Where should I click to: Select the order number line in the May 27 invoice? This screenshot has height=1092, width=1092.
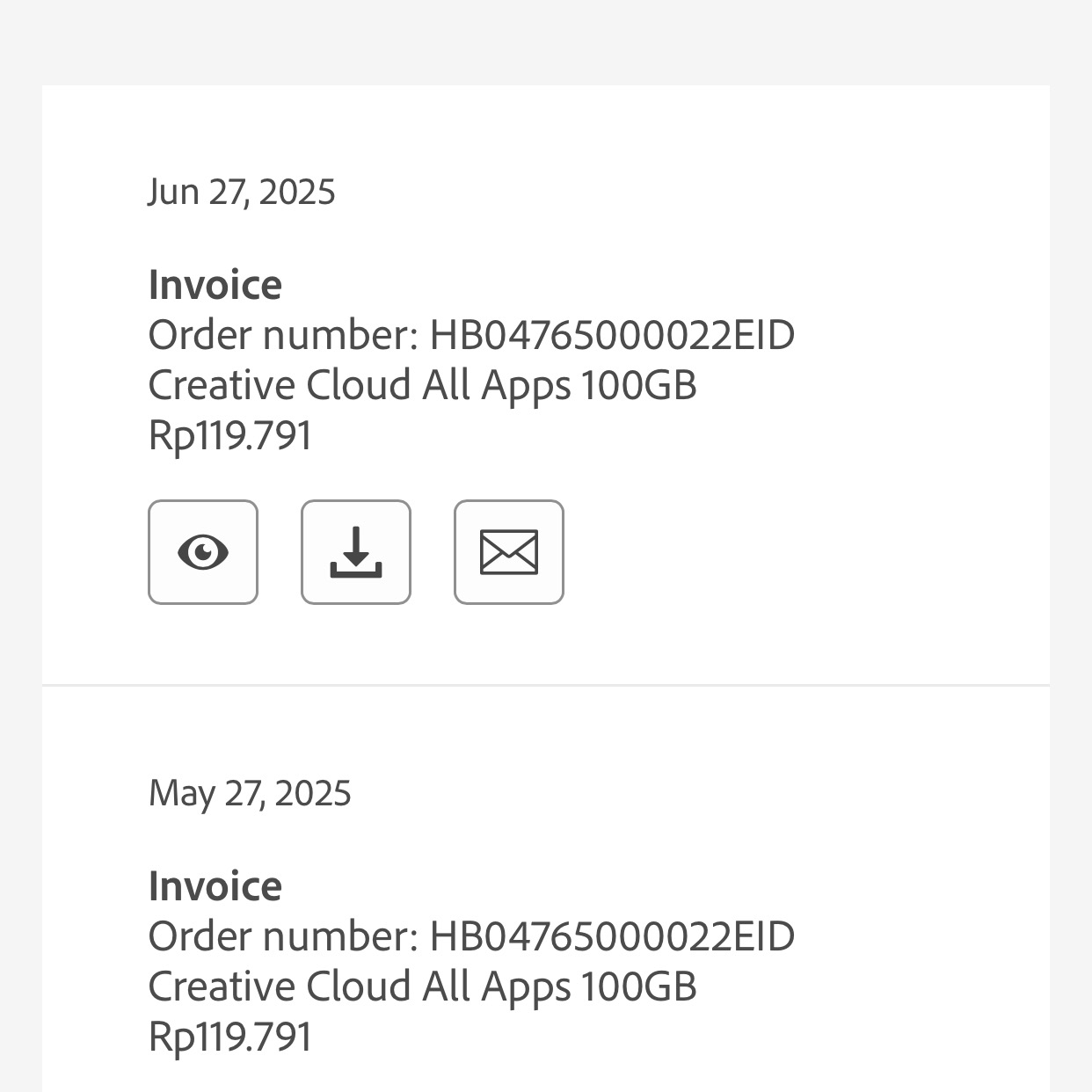pos(471,936)
